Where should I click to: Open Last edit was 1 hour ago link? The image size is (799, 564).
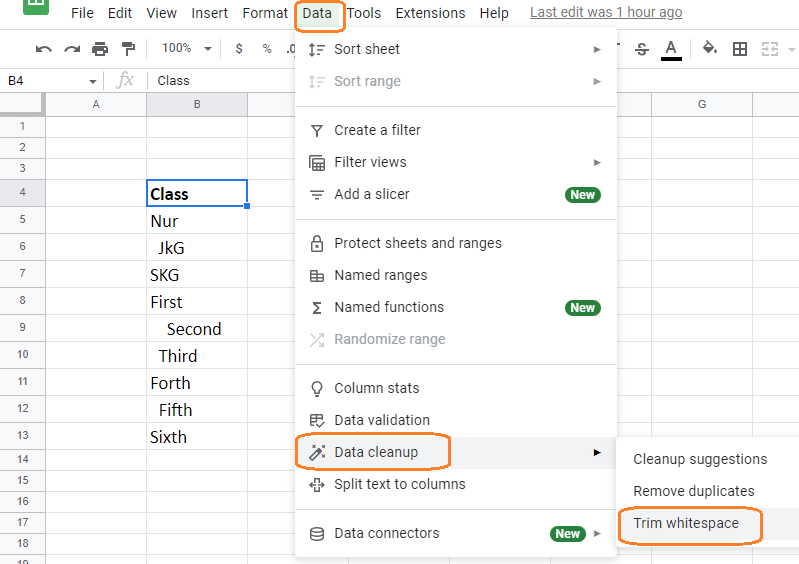(606, 12)
